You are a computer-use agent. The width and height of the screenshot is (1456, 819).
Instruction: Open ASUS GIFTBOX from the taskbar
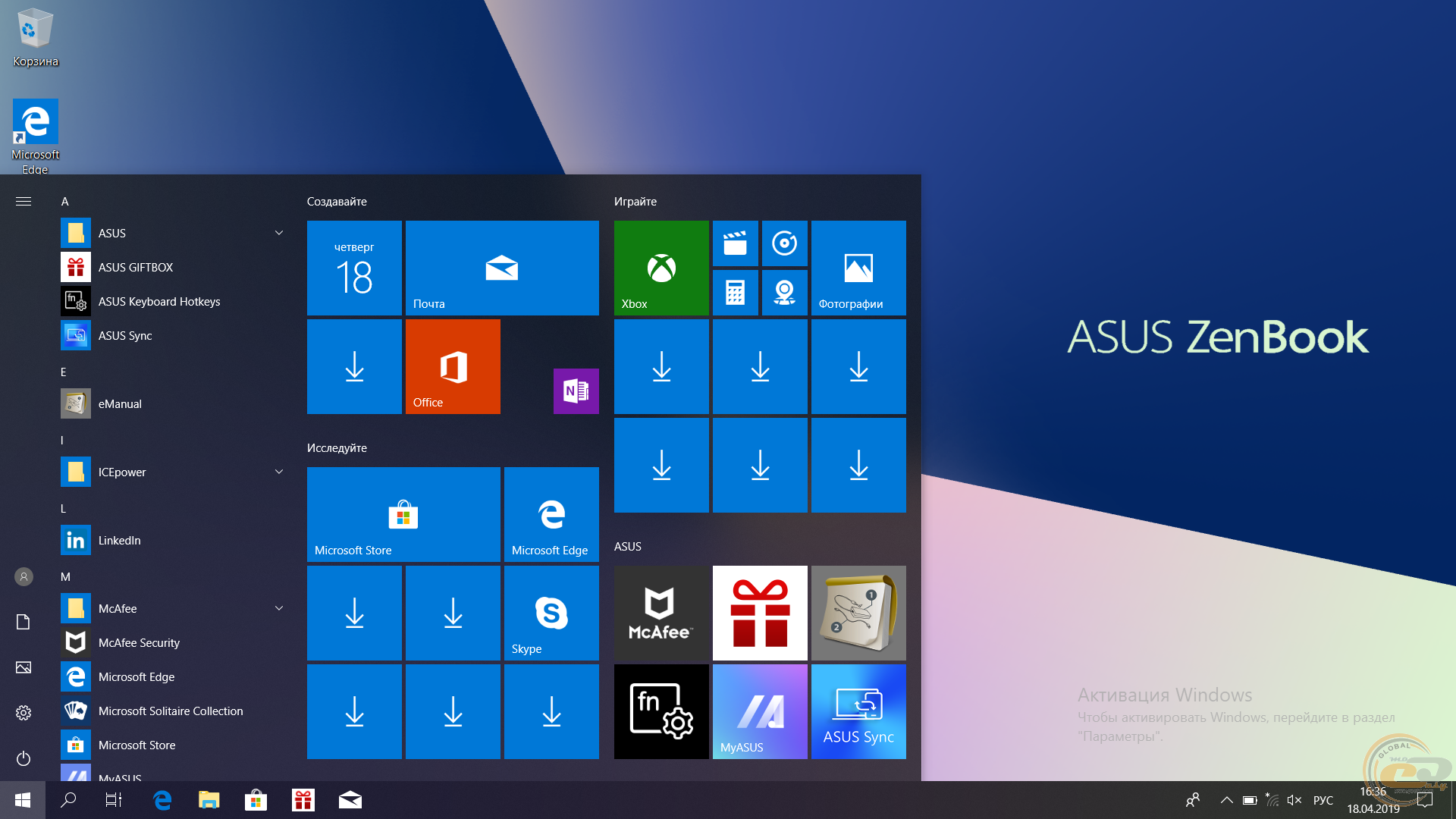pos(303,800)
